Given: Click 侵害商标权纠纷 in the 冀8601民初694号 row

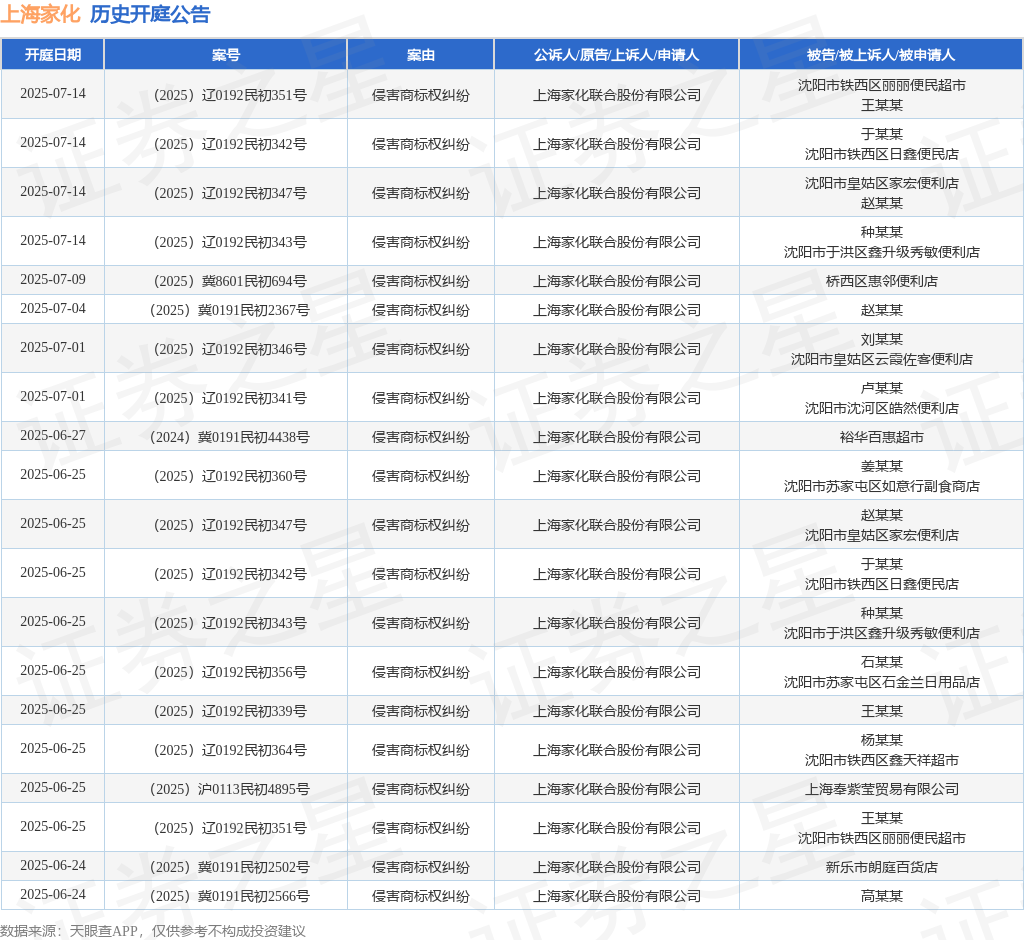Looking at the screenshot, I should pyautogui.click(x=421, y=281).
